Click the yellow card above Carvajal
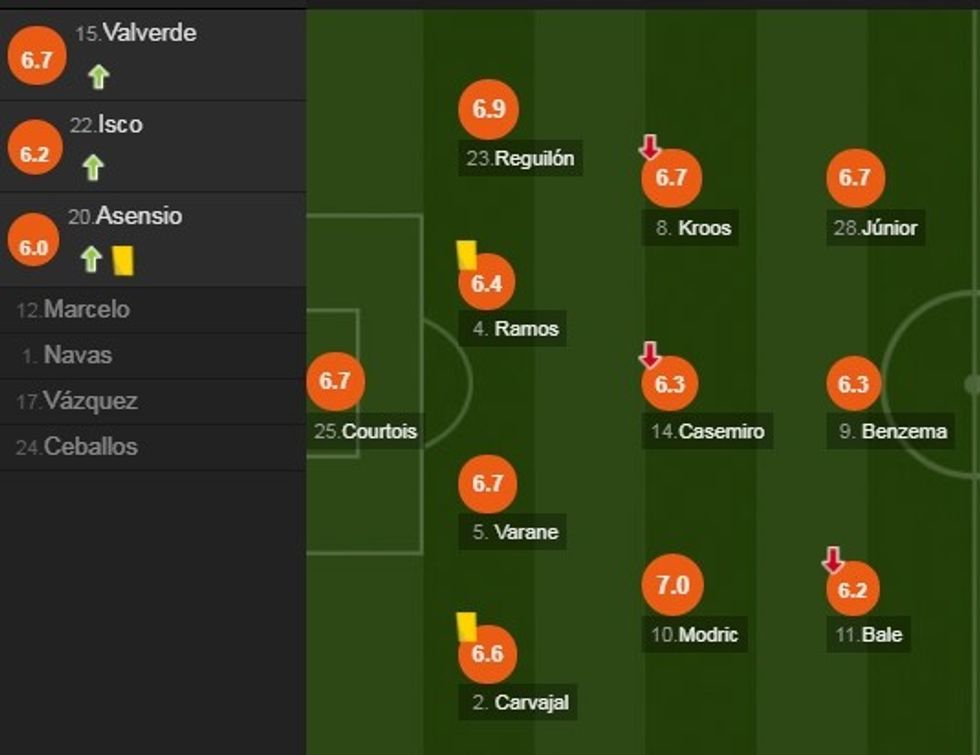Viewport: 980px width, 755px height. click(x=465, y=626)
